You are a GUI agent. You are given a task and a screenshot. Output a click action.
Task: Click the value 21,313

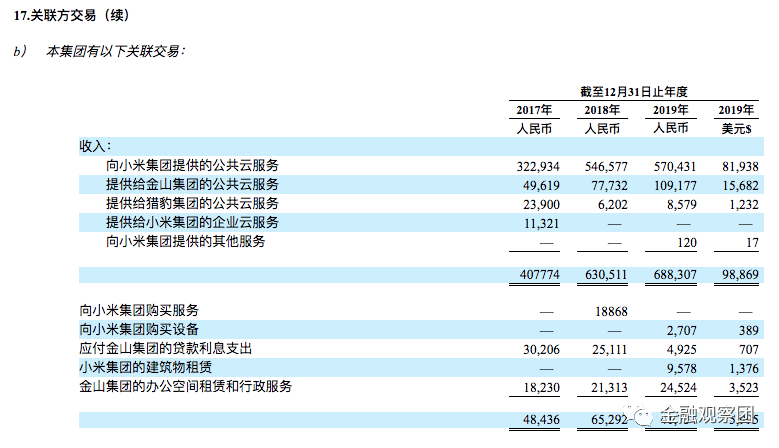pyautogui.click(x=609, y=388)
